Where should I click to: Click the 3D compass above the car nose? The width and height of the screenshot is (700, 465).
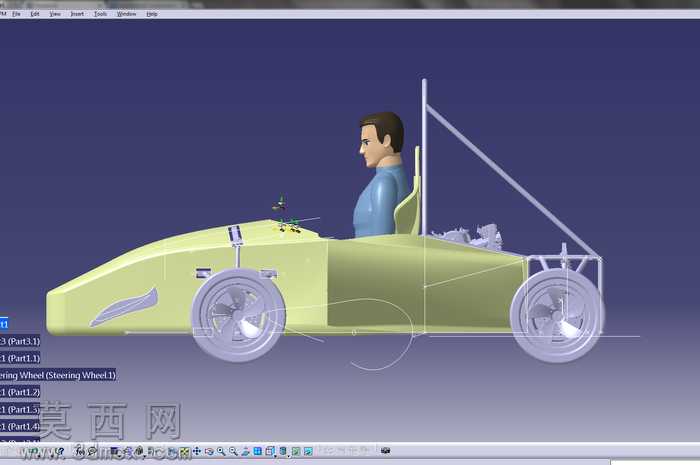280,204
